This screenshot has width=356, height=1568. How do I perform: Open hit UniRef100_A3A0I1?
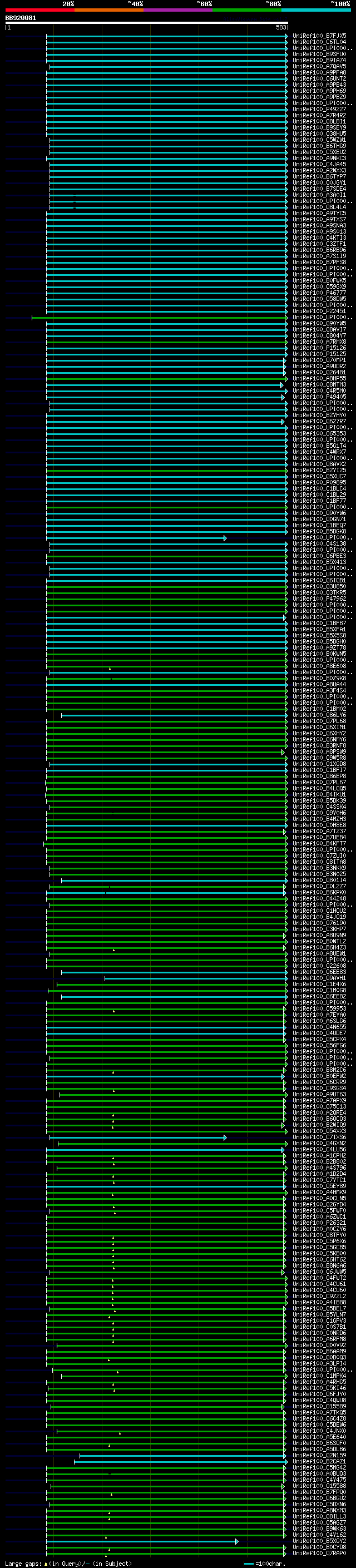pos(319,195)
